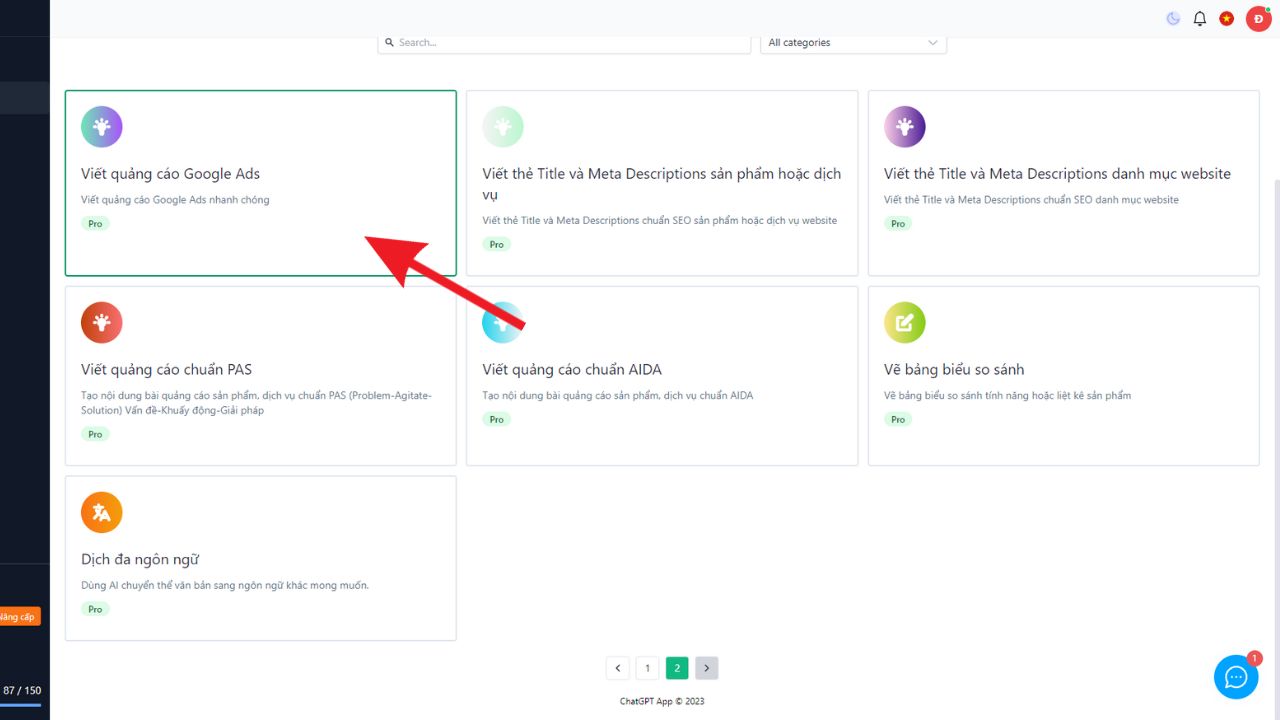Viewport: 1280px width, 720px height.
Task: Click the red icon of Viết quảng cáo chuẩn PAS
Action: tap(102, 323)
